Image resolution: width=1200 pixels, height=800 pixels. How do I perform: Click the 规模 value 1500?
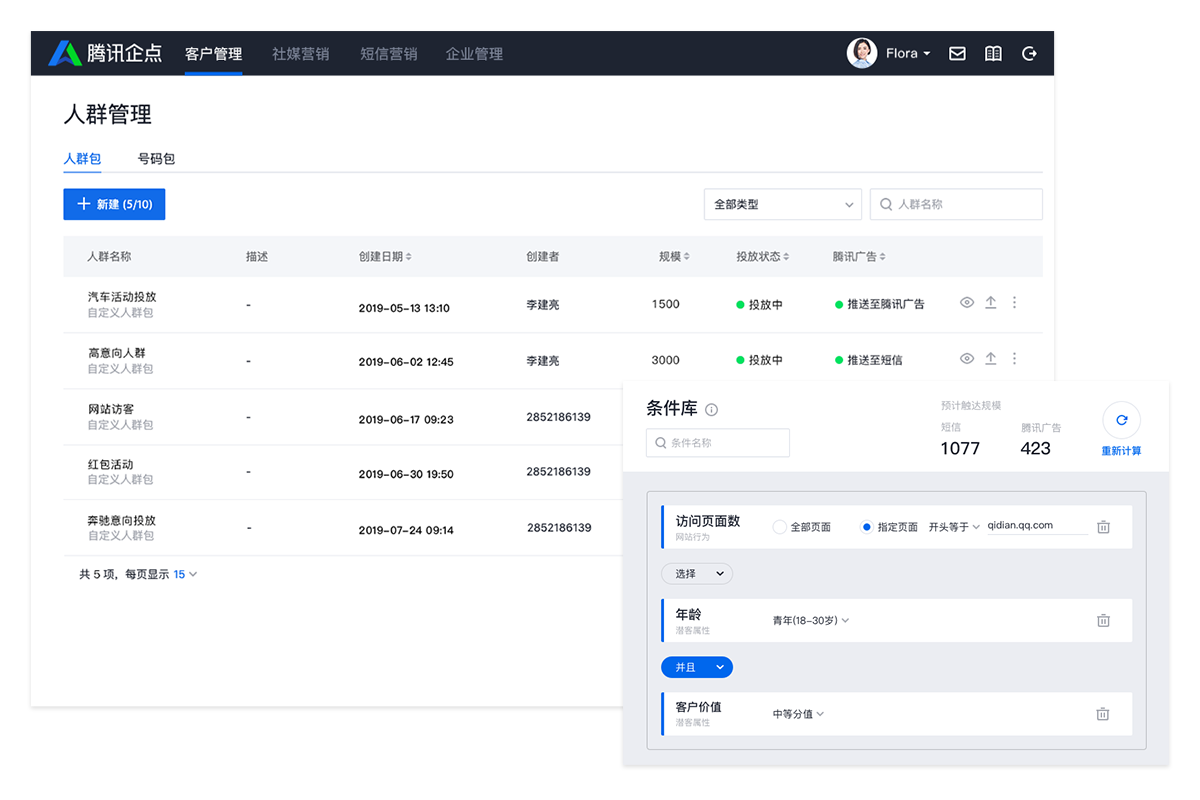tap(666, 304)
